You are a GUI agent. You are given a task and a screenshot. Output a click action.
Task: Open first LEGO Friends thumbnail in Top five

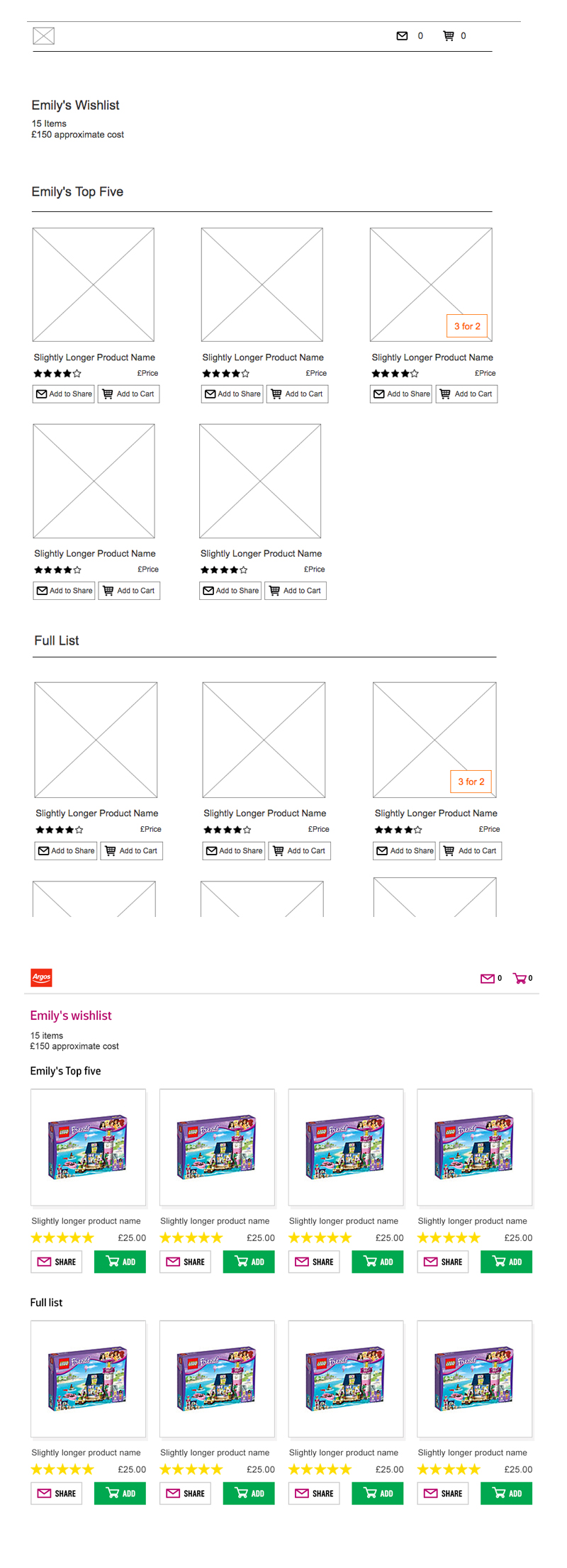[88, 1147]
